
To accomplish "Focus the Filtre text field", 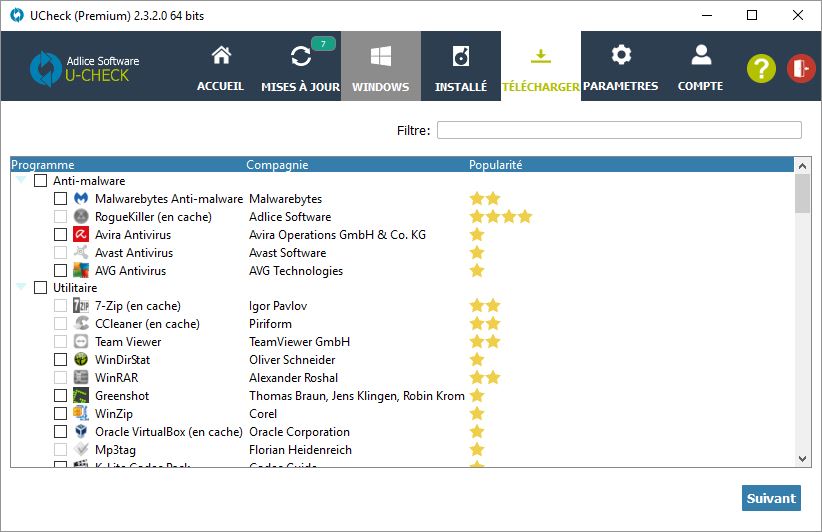I will [619, 130].
